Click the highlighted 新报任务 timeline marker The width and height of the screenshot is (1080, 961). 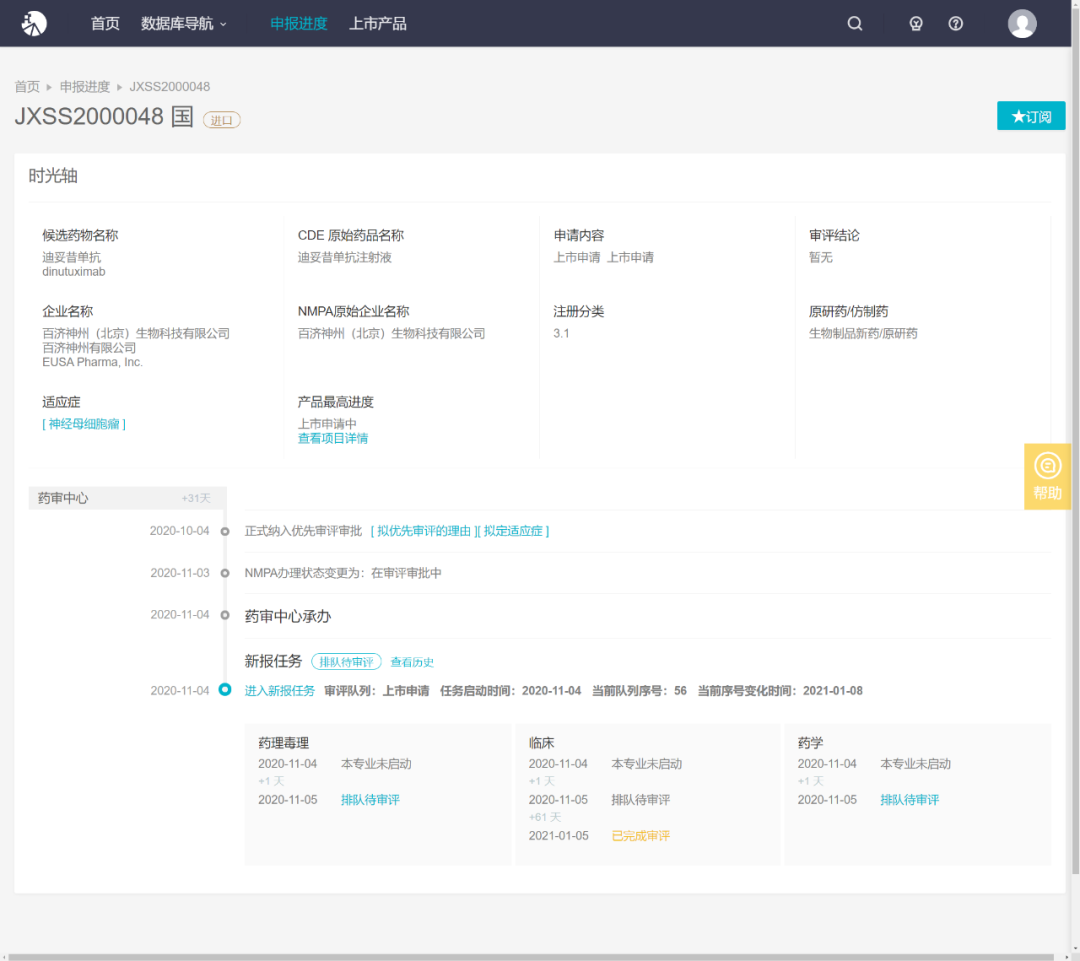225,690
